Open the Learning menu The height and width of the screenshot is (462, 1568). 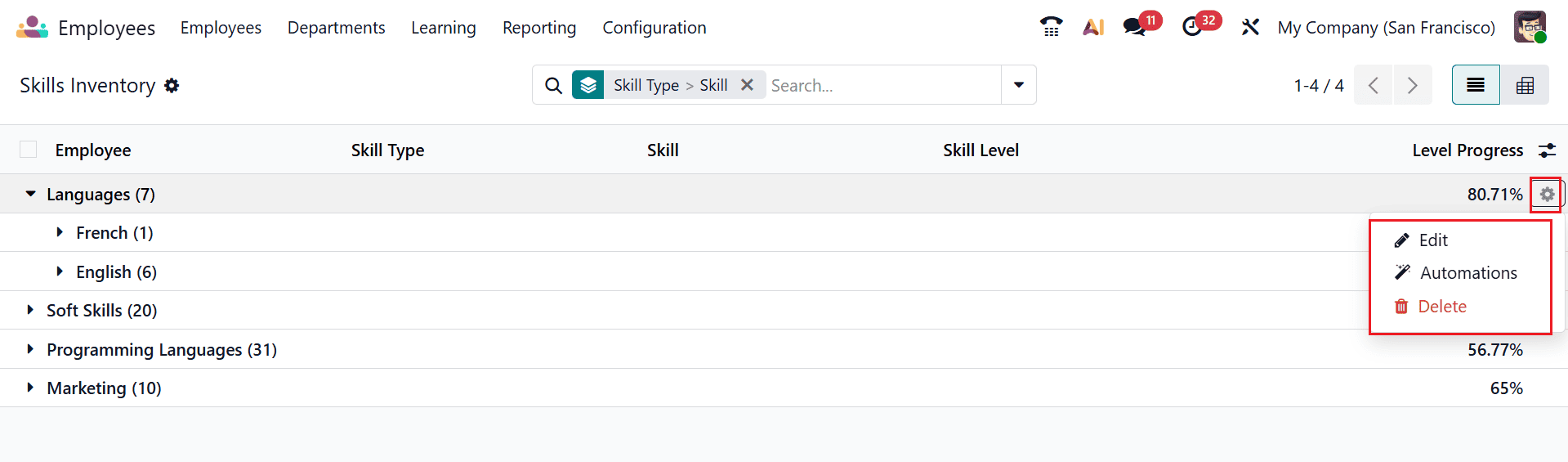[444, 27]
